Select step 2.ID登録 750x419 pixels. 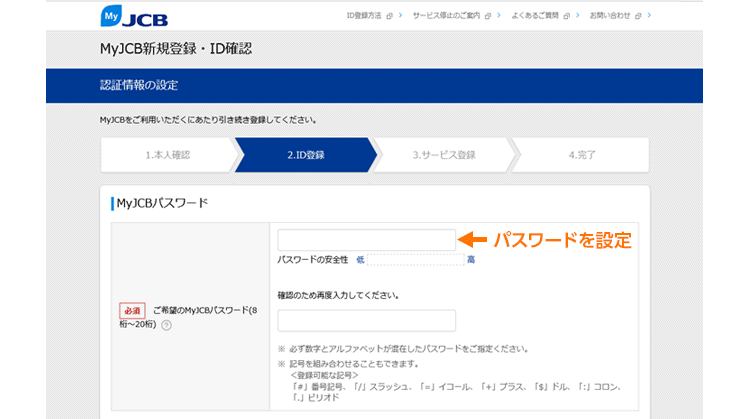306,155
